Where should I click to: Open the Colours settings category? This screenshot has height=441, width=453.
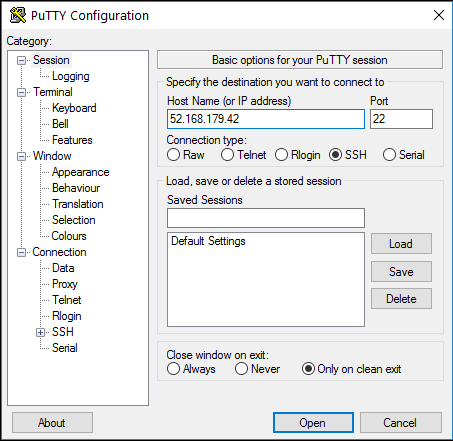tap(69, 236)
